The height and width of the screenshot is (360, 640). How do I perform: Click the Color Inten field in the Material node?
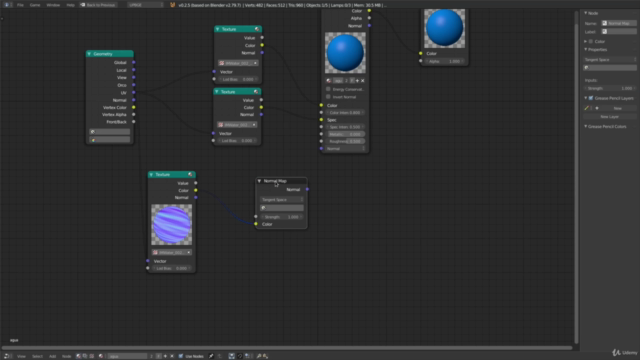pyautogui.click(x=345, y=112)
